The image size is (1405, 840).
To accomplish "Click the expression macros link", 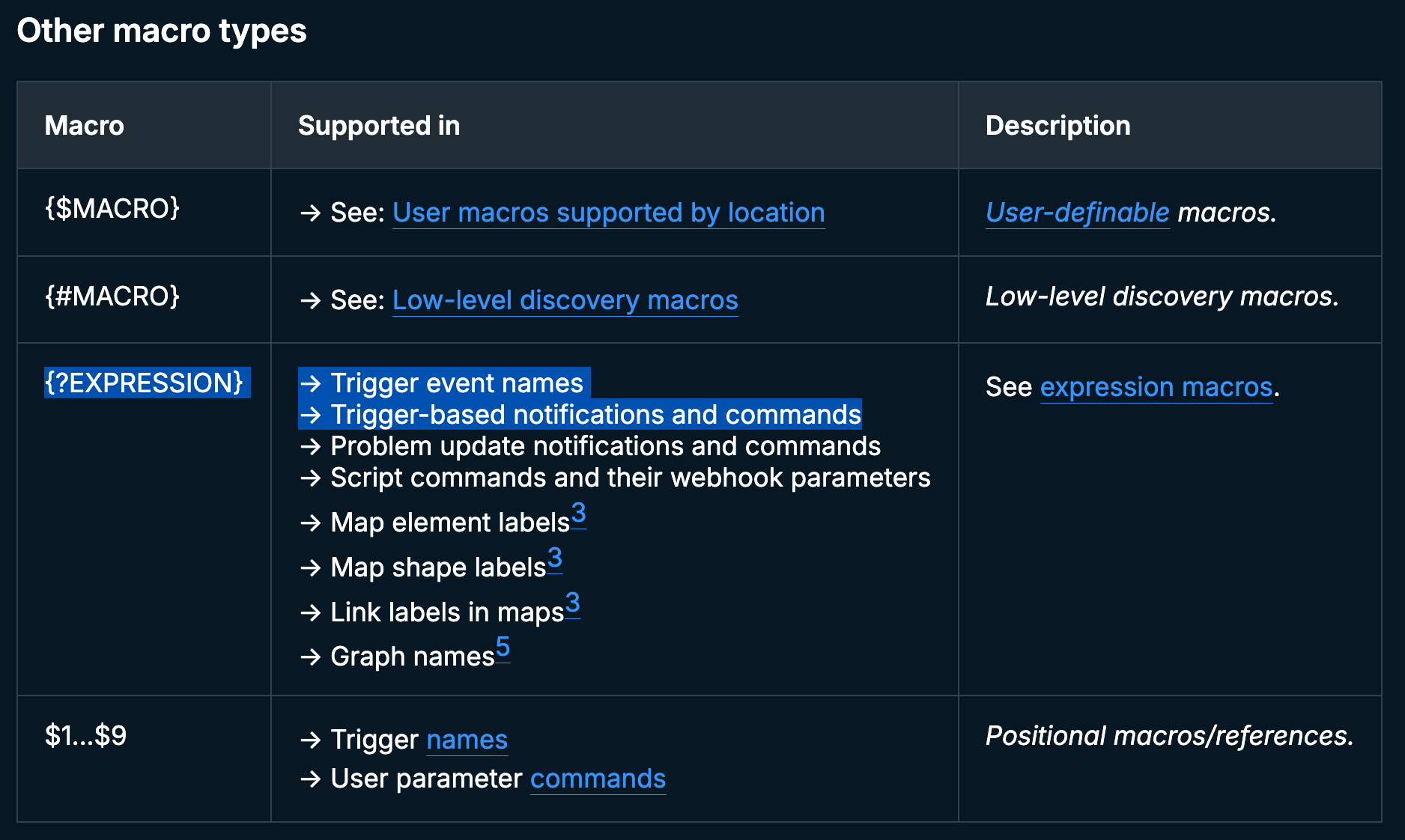I will point(1156,388).
